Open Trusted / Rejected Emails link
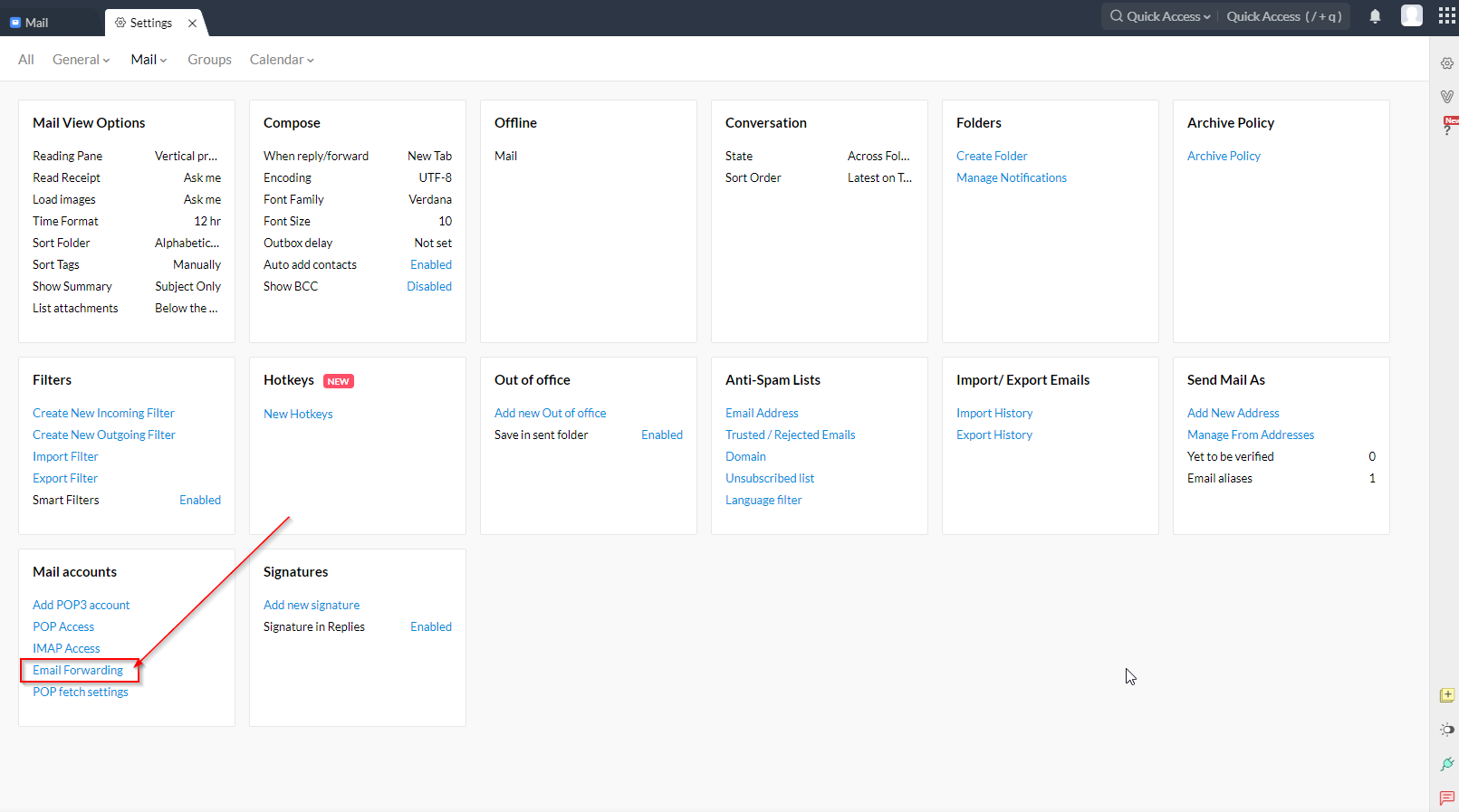Viewport: 1459px width, 812px height. click(x=790, y=435)
